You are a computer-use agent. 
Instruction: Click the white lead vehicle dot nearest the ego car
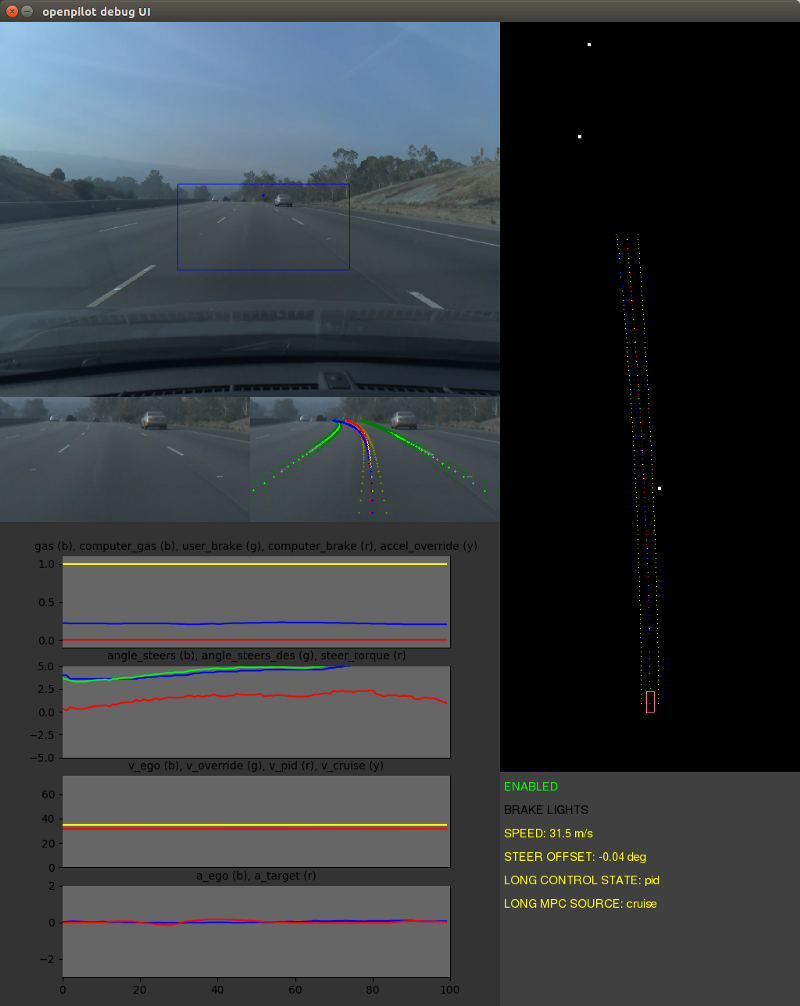(661, 487)
